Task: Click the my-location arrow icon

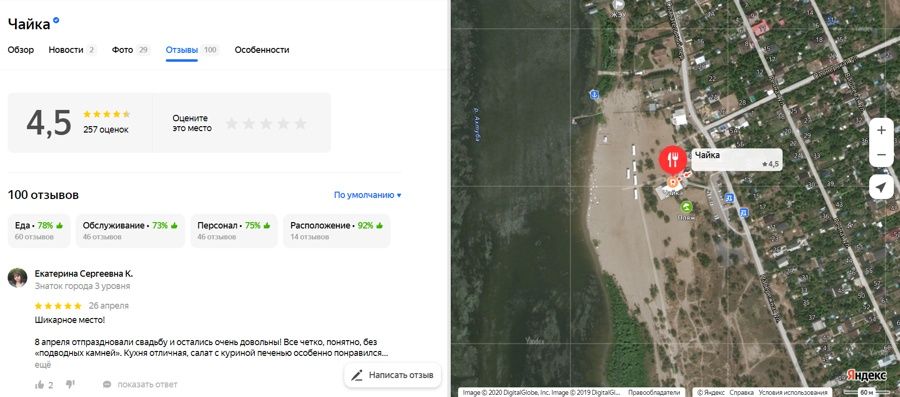Action: [881, 186]
